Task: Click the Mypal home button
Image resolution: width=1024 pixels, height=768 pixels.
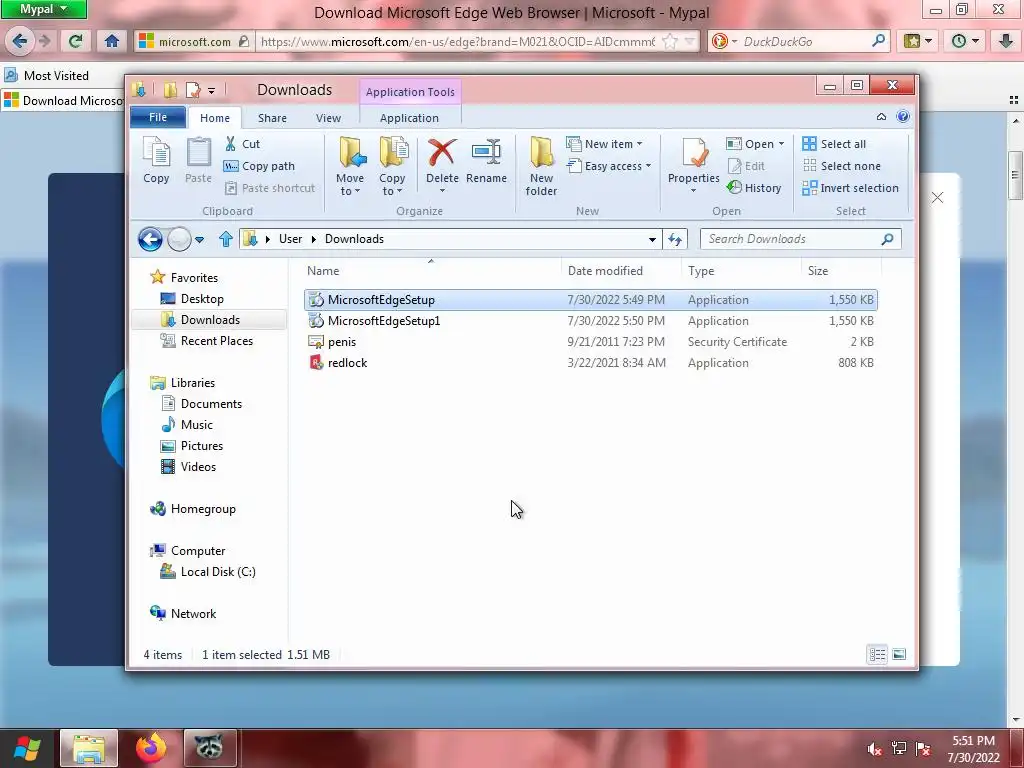Action: 112,41
